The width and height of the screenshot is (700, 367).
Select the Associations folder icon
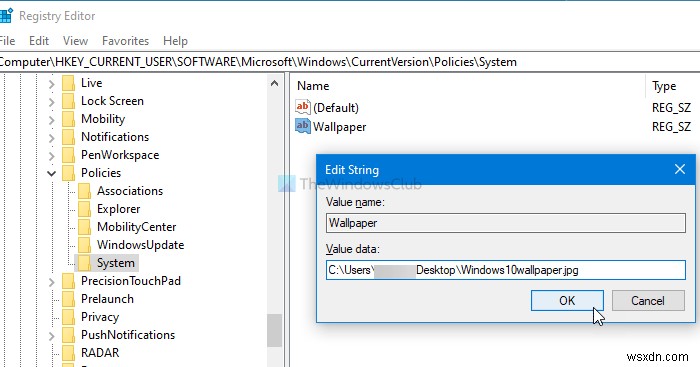pyautogui.click(x=84, y=191)
